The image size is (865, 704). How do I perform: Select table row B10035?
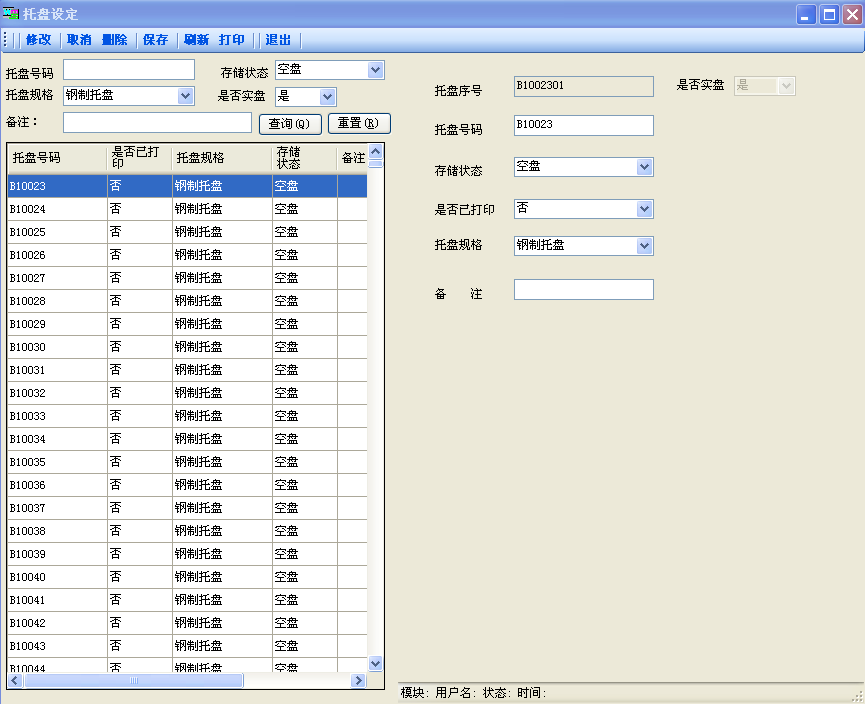(x=188, y=462)
